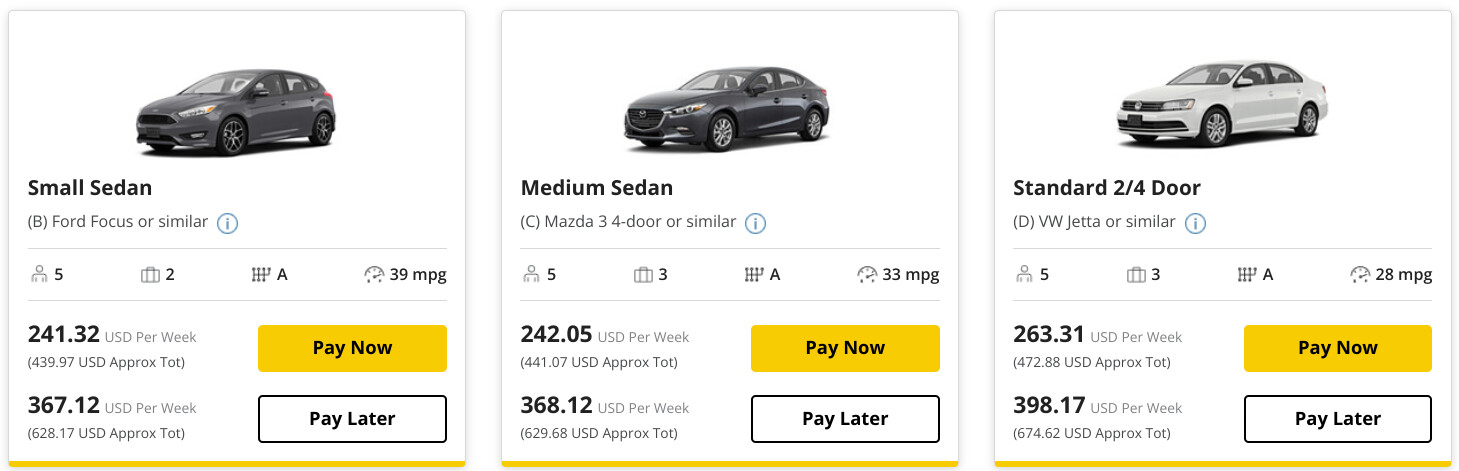This screenshot has height=471, width=1459.
Task: Select Pay Now for the Medium Sedan
Action: pos(845,348)
